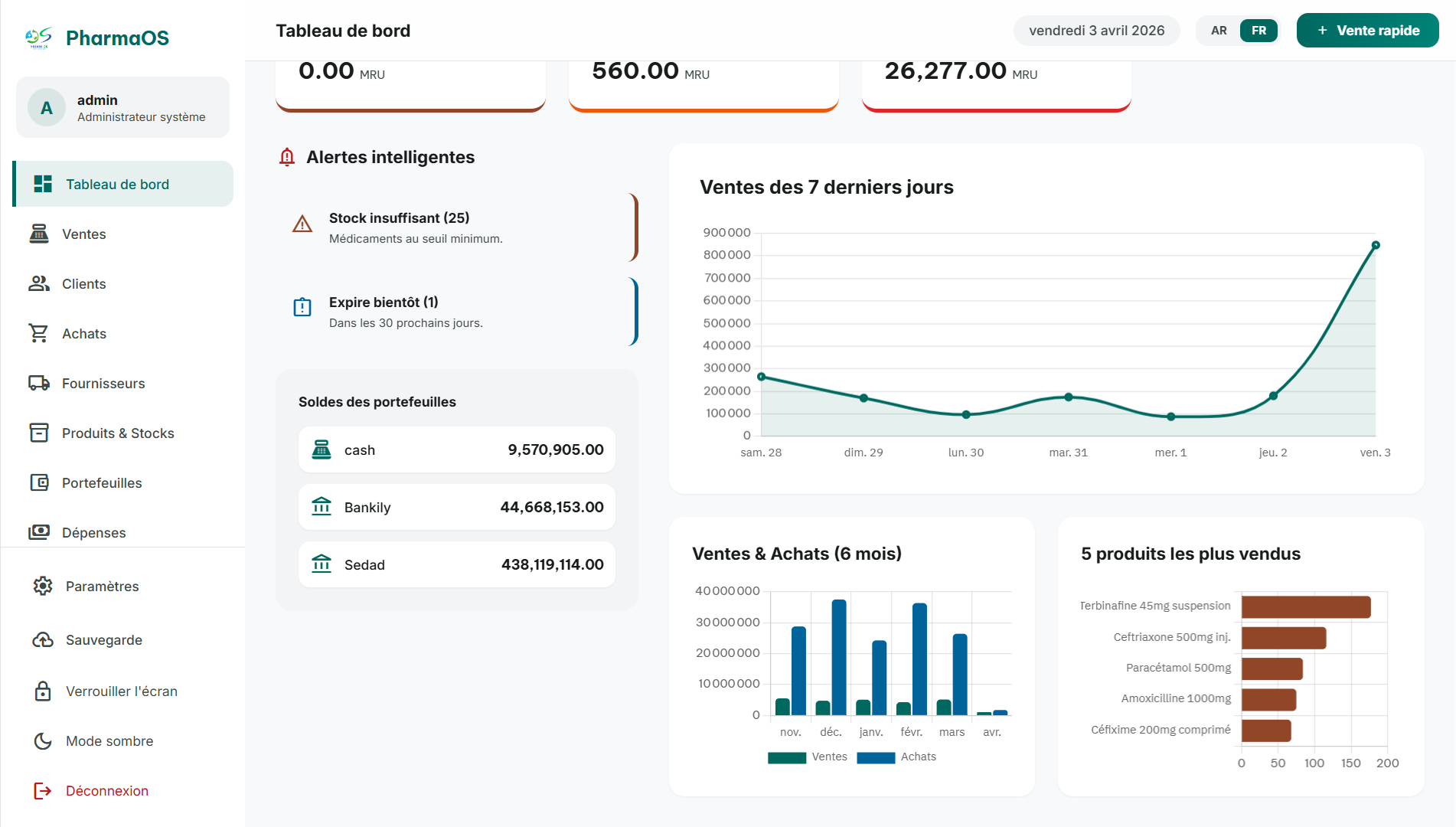Open the Dépenses menu item
The image size is (1456, 827).
(93, 532)
